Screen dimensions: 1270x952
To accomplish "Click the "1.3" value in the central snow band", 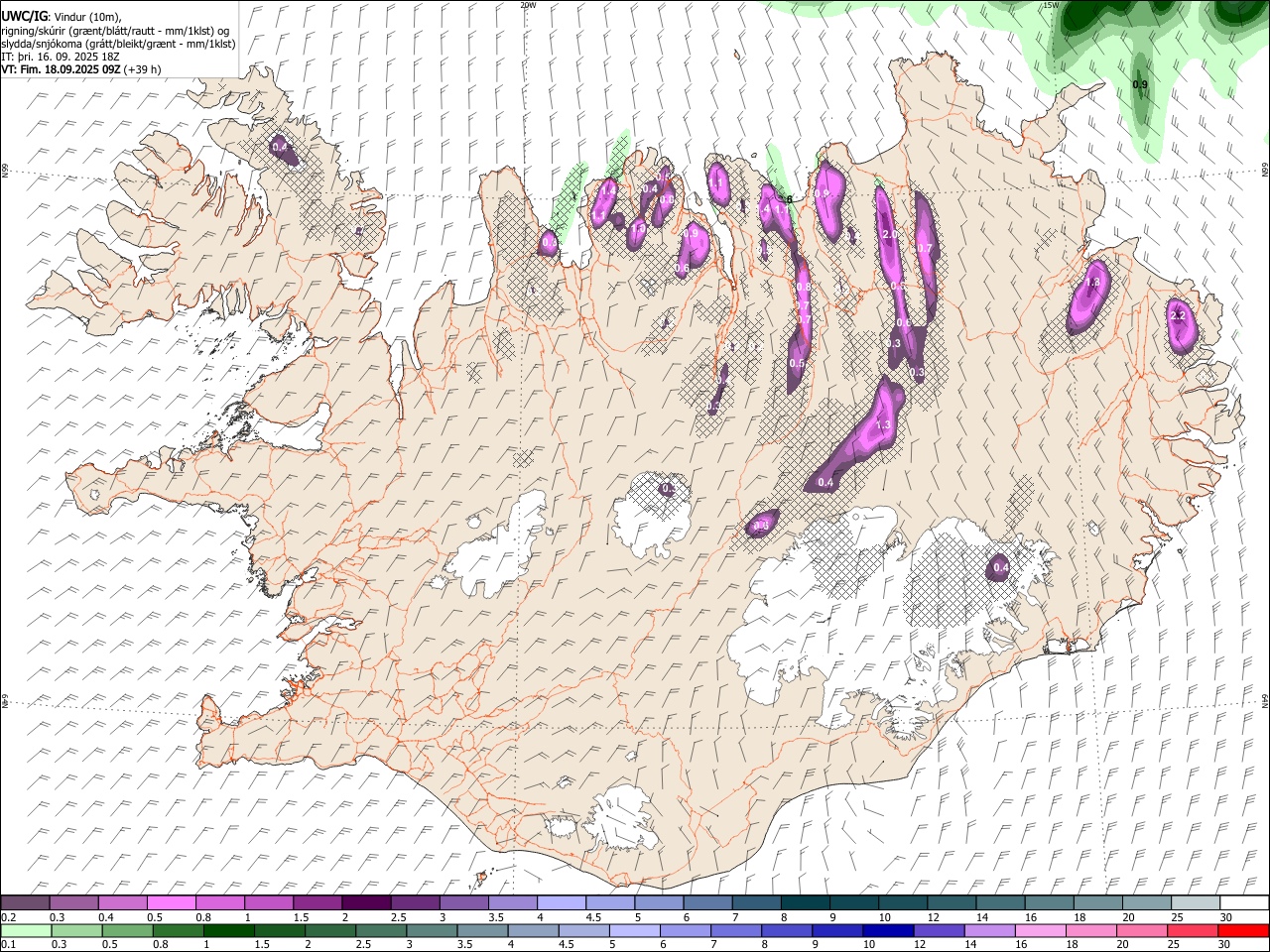I will (885, 425).
